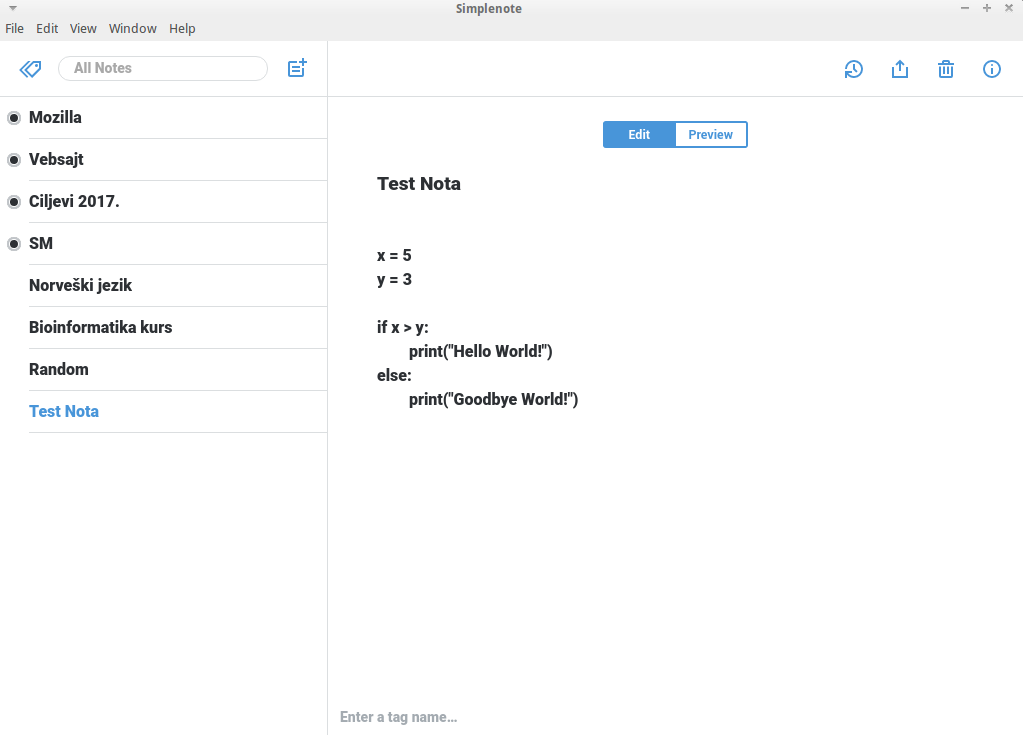This screenshot has height=735, width=1023.
Task: Click the share note icon
Action: pos(899,69)
